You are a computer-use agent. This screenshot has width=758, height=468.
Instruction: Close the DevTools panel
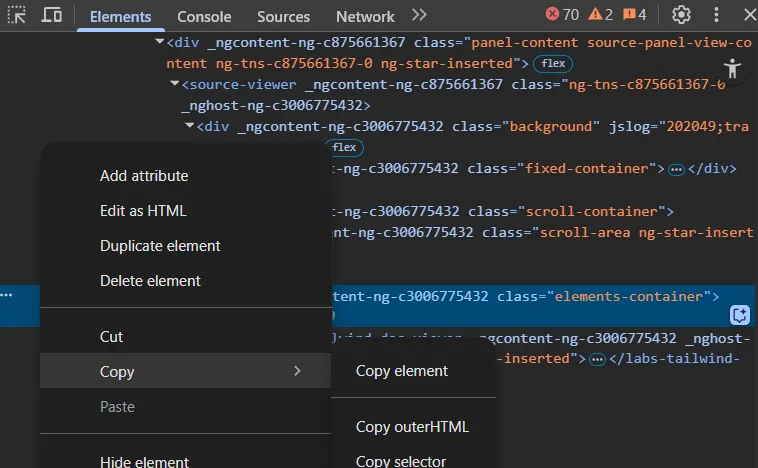750,15
